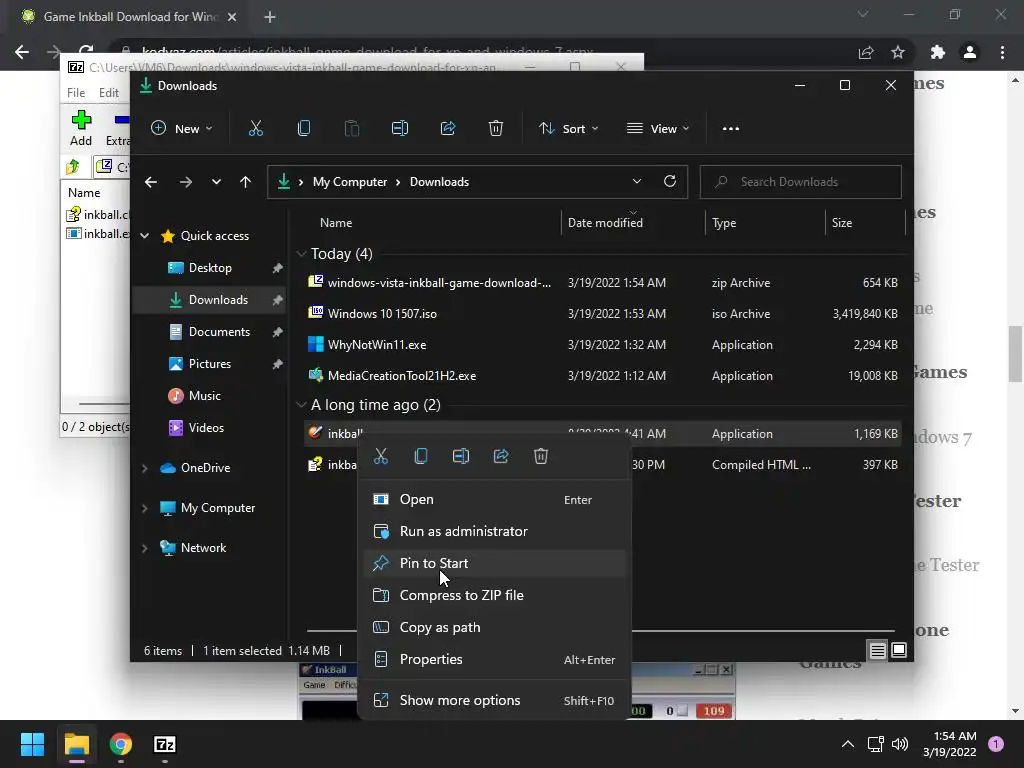The image size is (1024, 768).
Task: Click volume icon in system tray
Action: click(900, 744)
